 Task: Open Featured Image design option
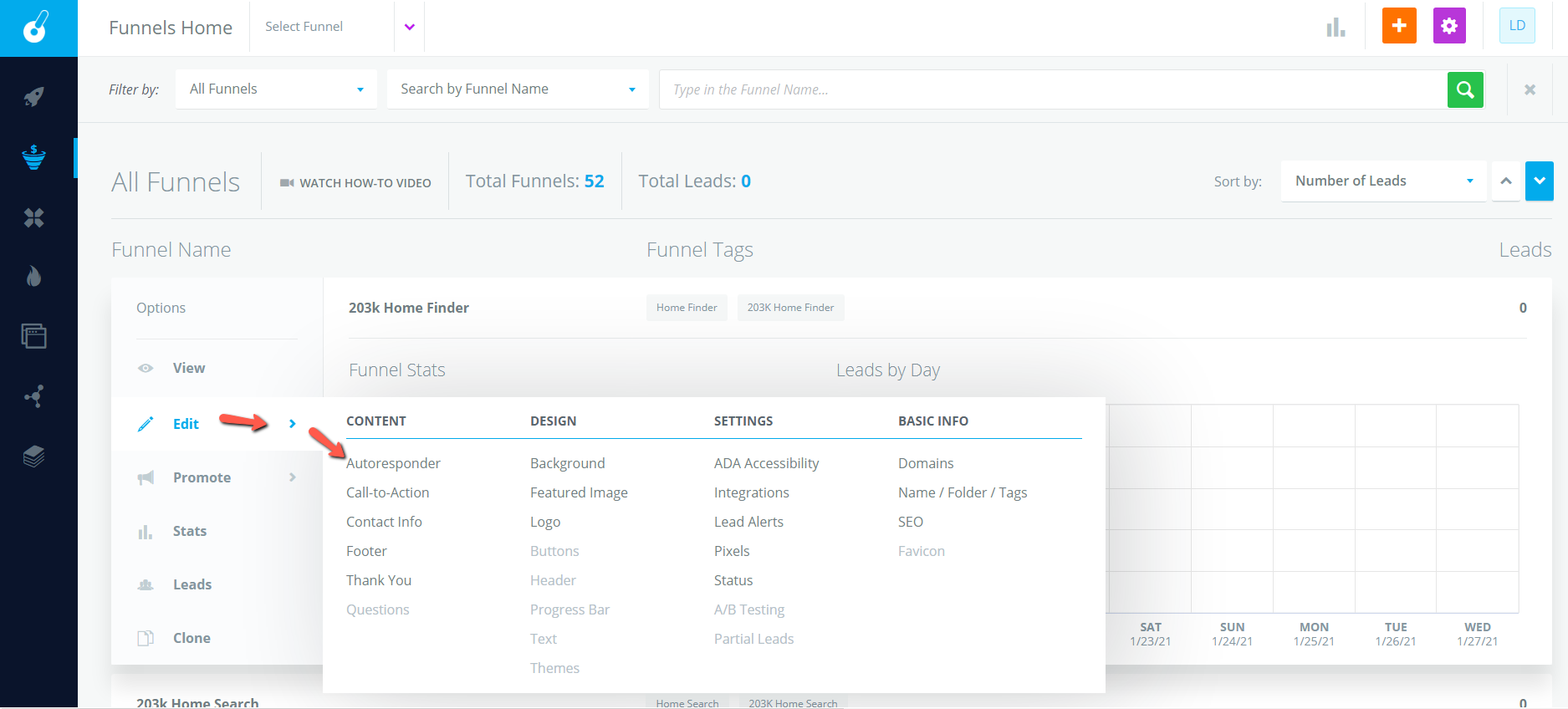pos(579,492)
